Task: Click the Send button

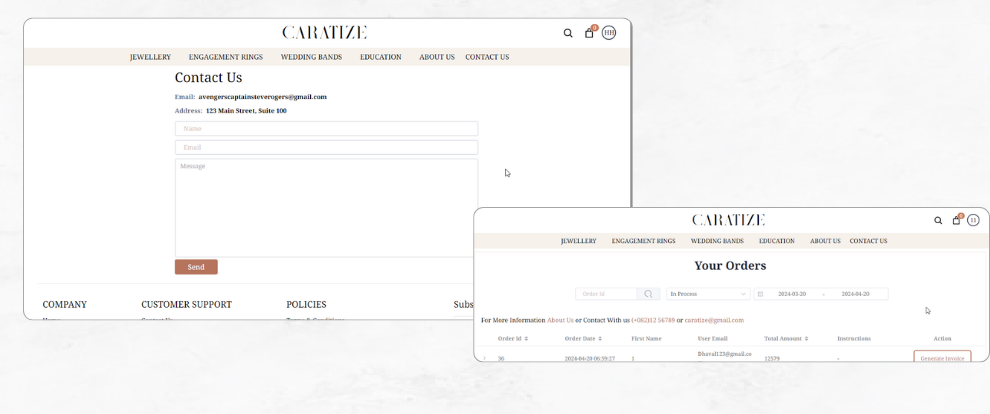Action: click(196, 267)
